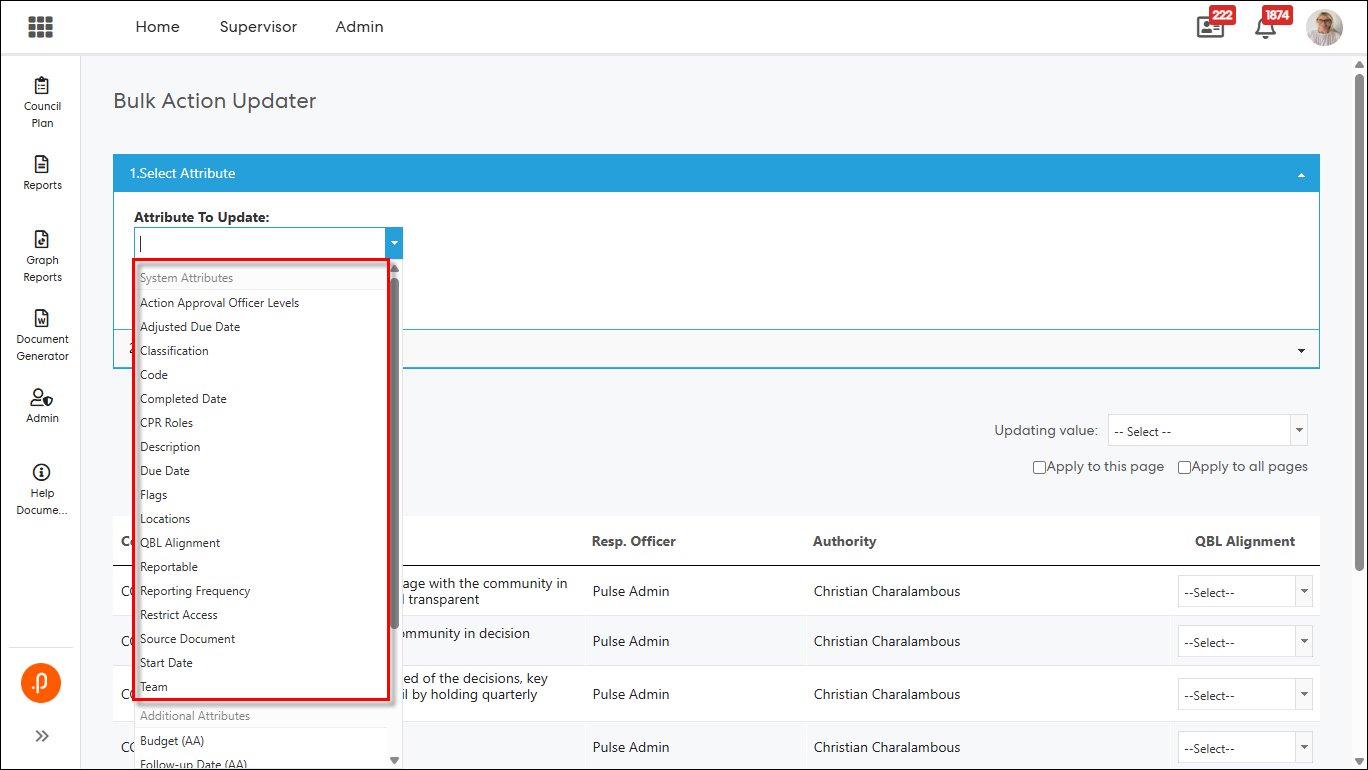
Task: Open Help Documentation sidebar icon
Action: coord(42,489)
